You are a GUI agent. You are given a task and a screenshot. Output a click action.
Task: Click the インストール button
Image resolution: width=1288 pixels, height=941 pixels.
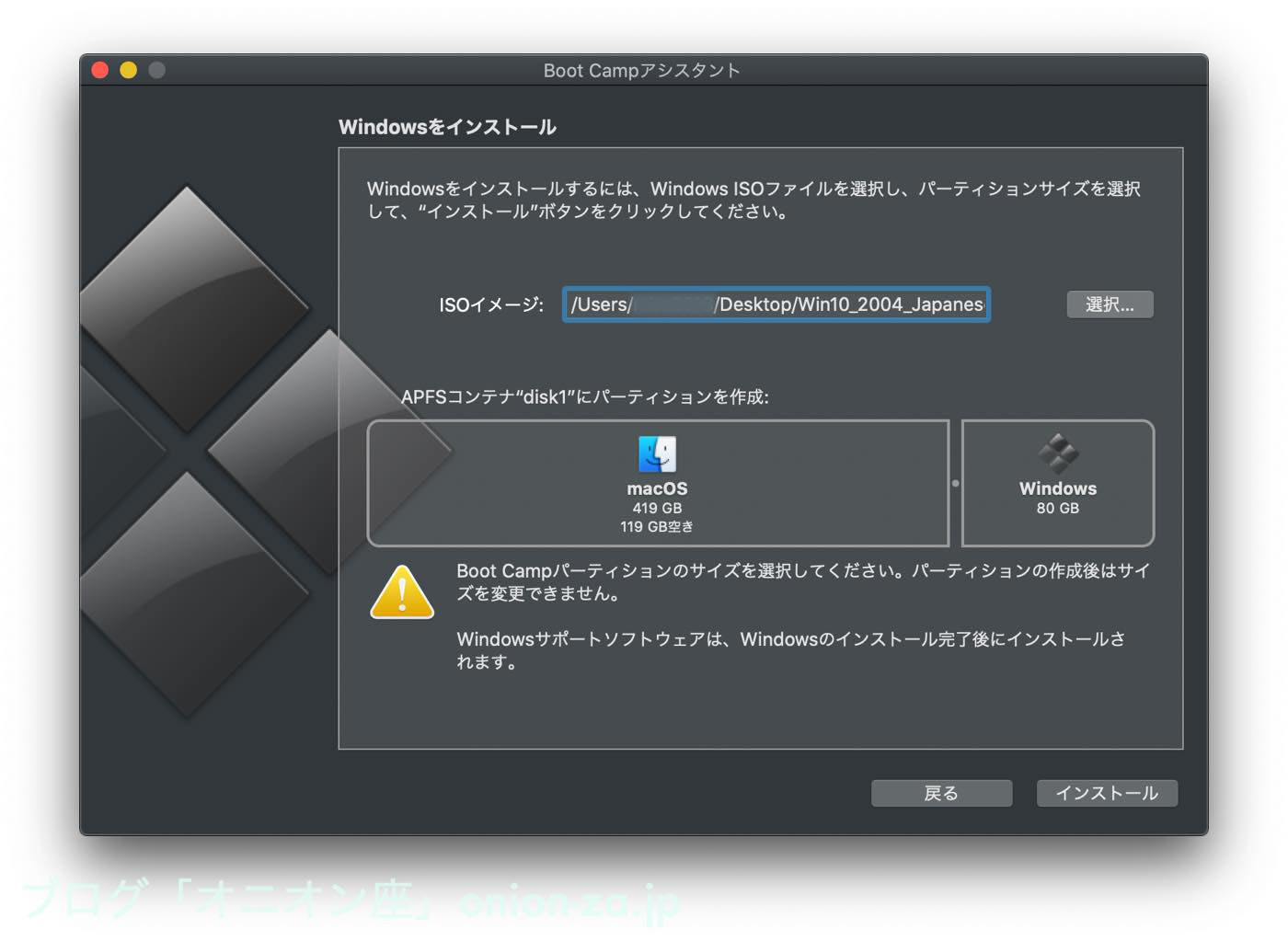tap(1107, 793)
